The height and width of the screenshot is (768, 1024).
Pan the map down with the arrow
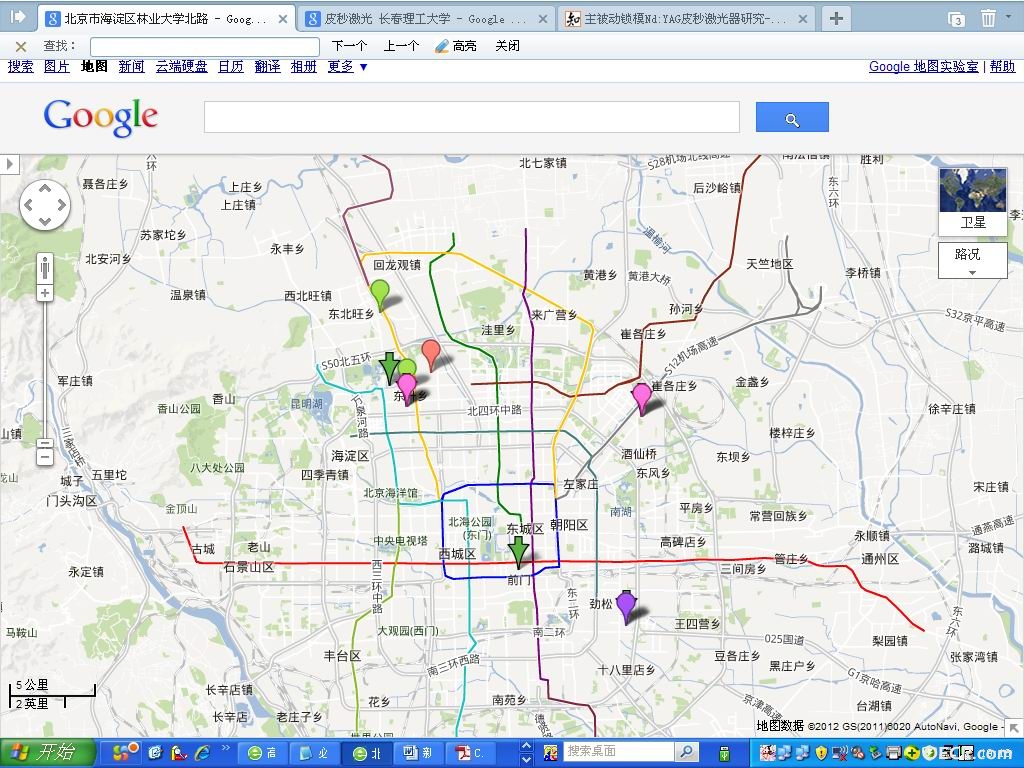tap(45, 221)
